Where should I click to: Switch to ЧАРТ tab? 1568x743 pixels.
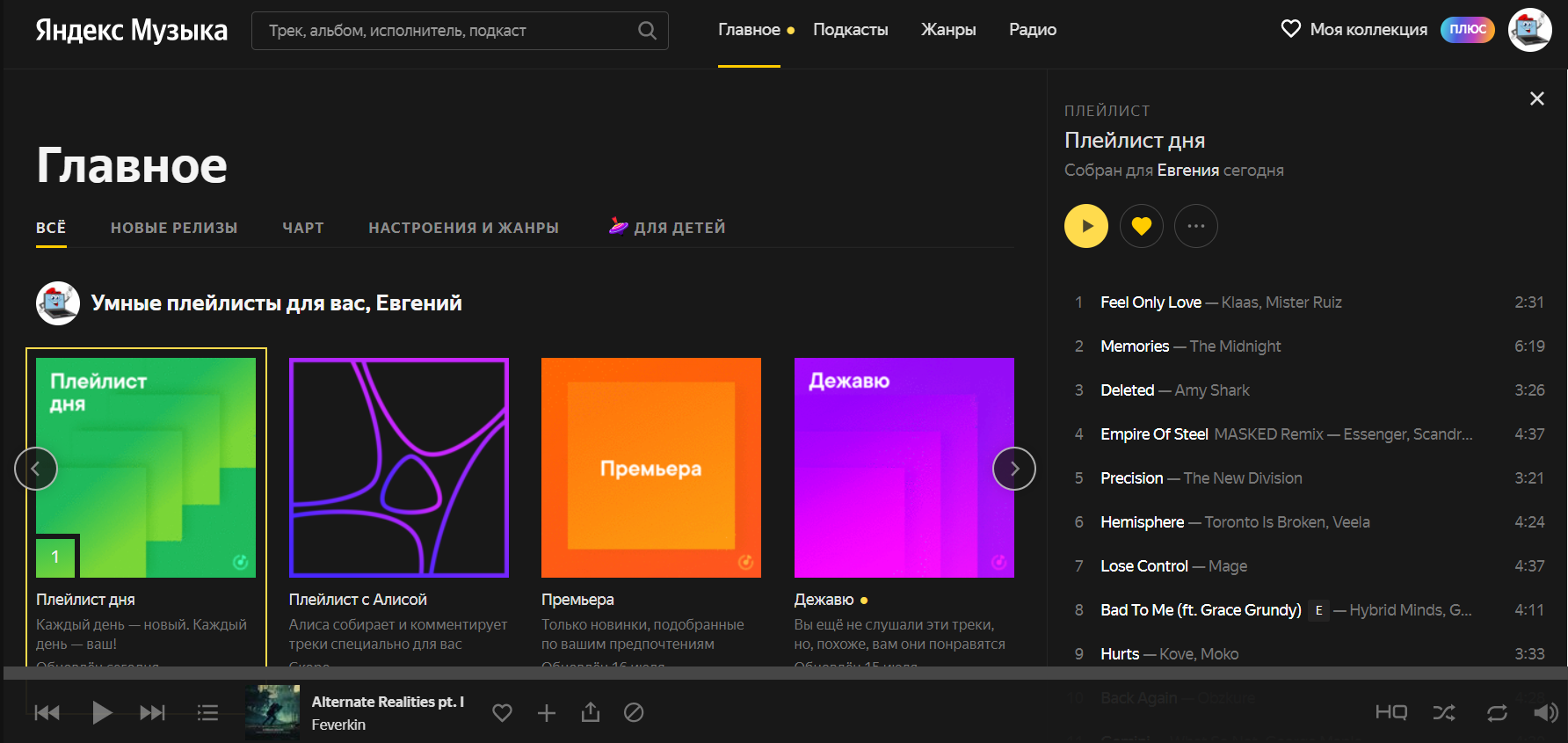click(303, 228)
